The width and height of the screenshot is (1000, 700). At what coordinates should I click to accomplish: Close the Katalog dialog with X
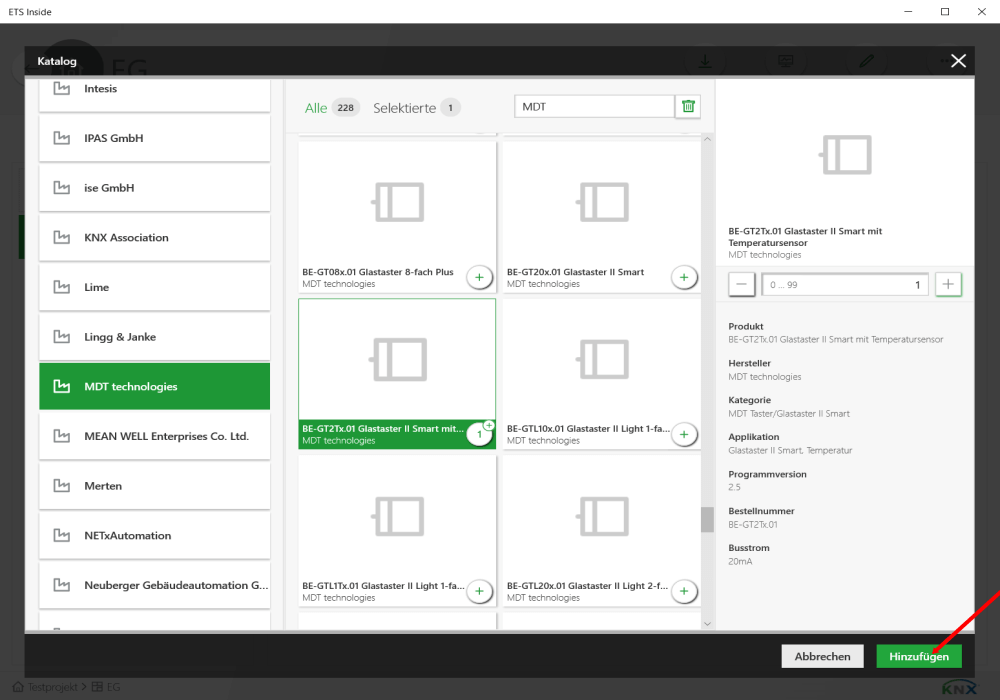[958, 61]
